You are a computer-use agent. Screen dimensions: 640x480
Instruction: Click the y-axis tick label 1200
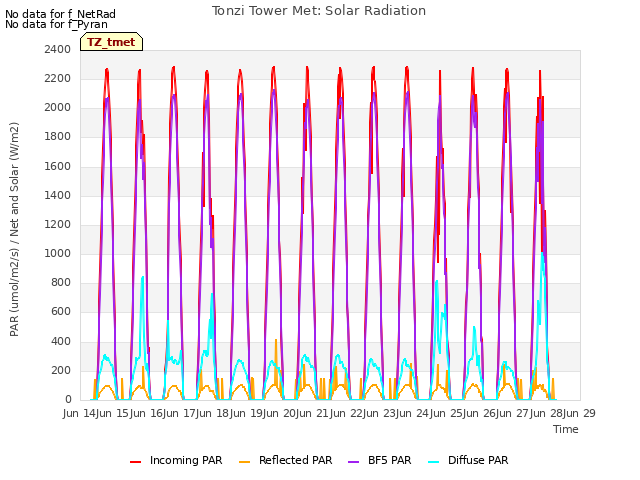58,224
